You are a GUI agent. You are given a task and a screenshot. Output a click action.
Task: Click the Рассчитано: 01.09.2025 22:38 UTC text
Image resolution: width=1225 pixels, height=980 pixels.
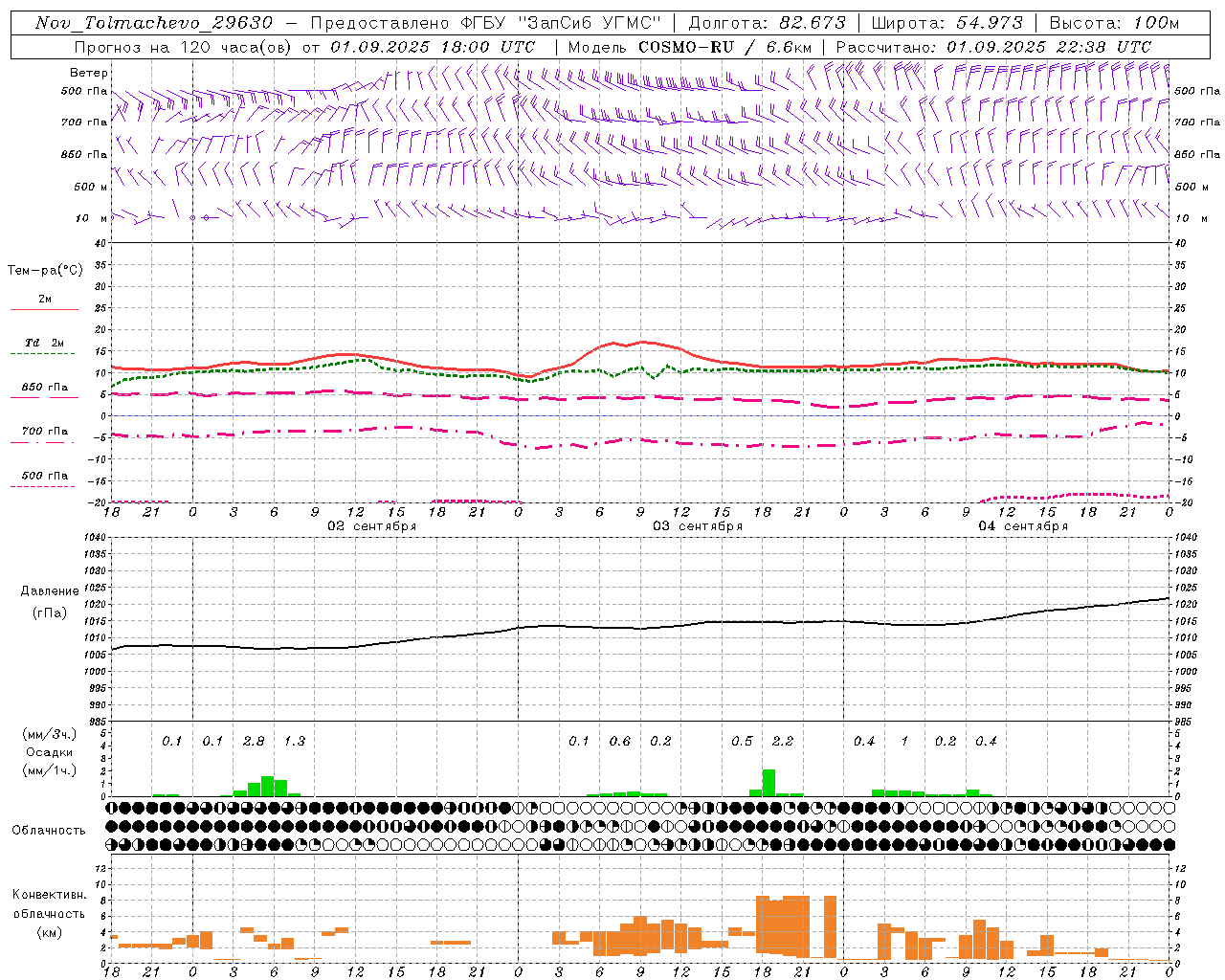[993, 47]
